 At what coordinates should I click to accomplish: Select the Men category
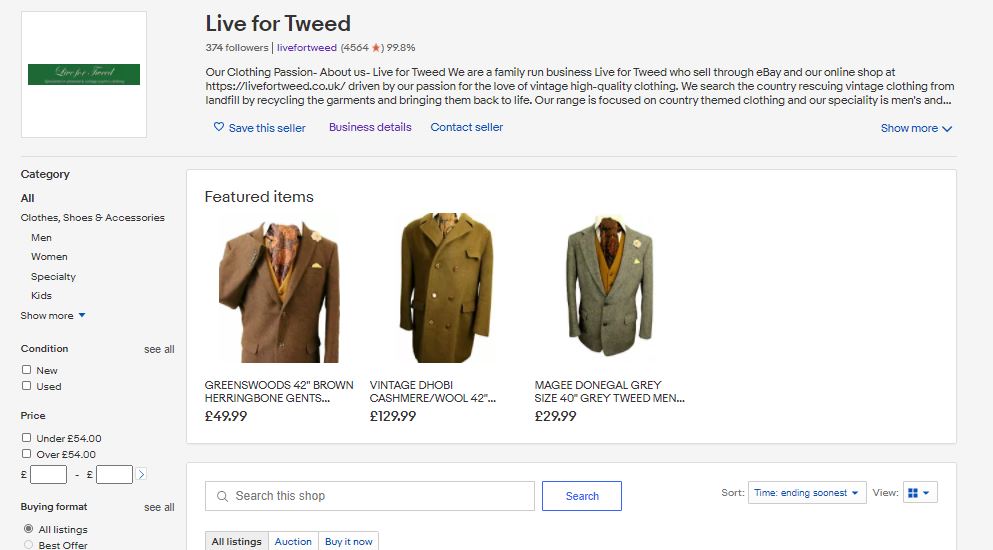coord(41,238)
